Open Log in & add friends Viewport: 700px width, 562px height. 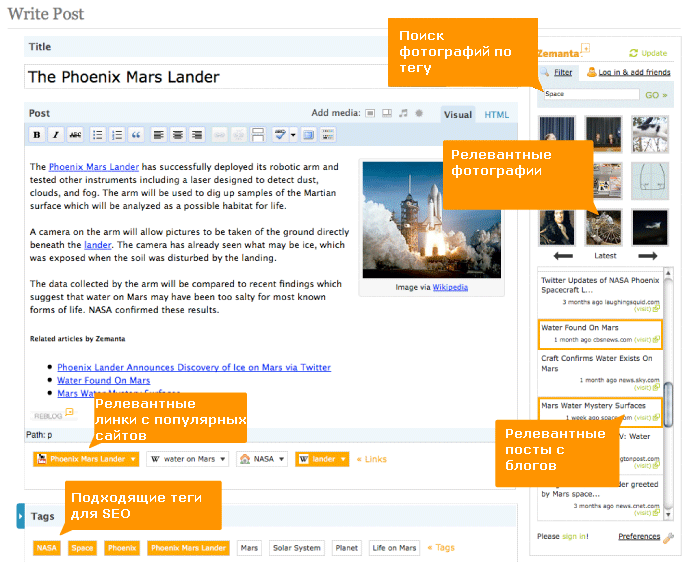(629, 72)
